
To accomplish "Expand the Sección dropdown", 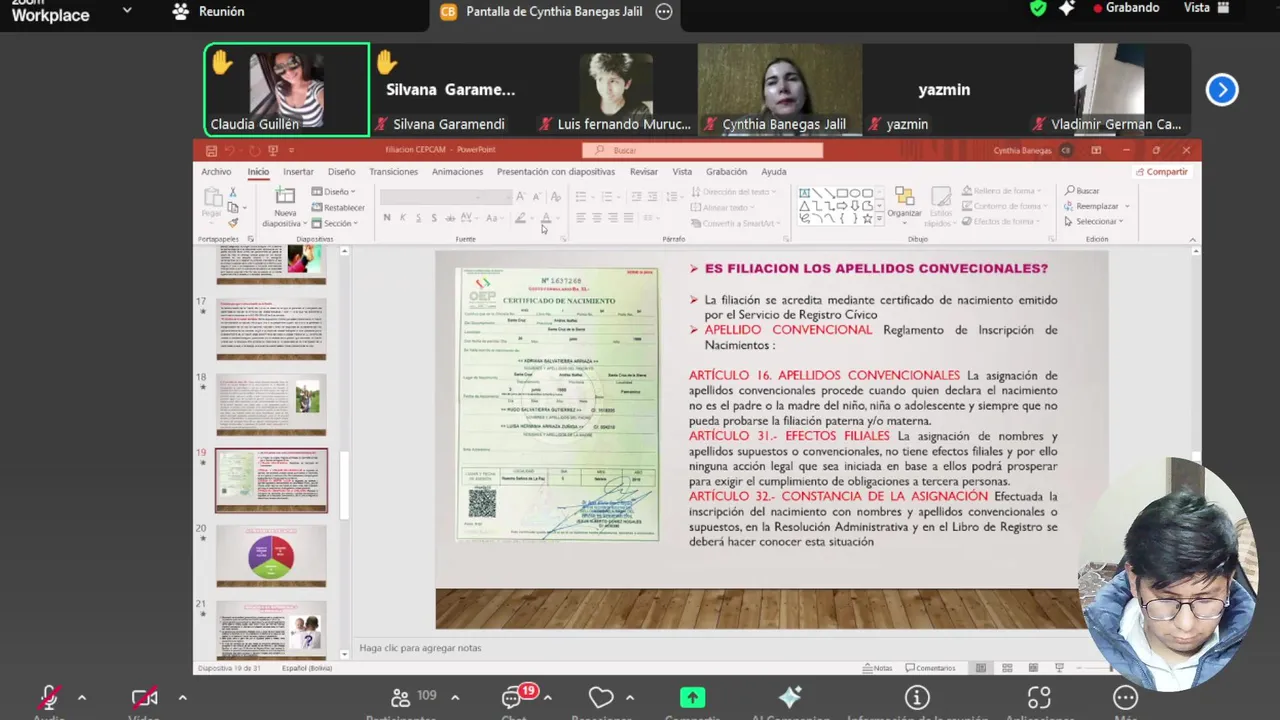I will tap(335, 223).
